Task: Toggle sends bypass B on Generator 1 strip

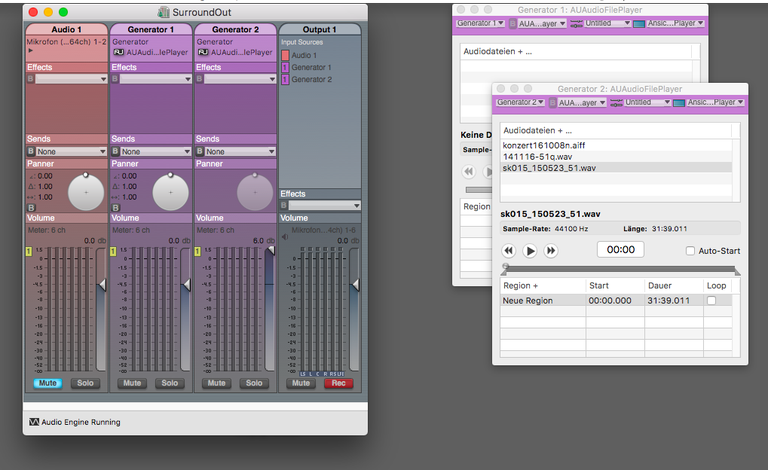Action: (x=115, y=151)
